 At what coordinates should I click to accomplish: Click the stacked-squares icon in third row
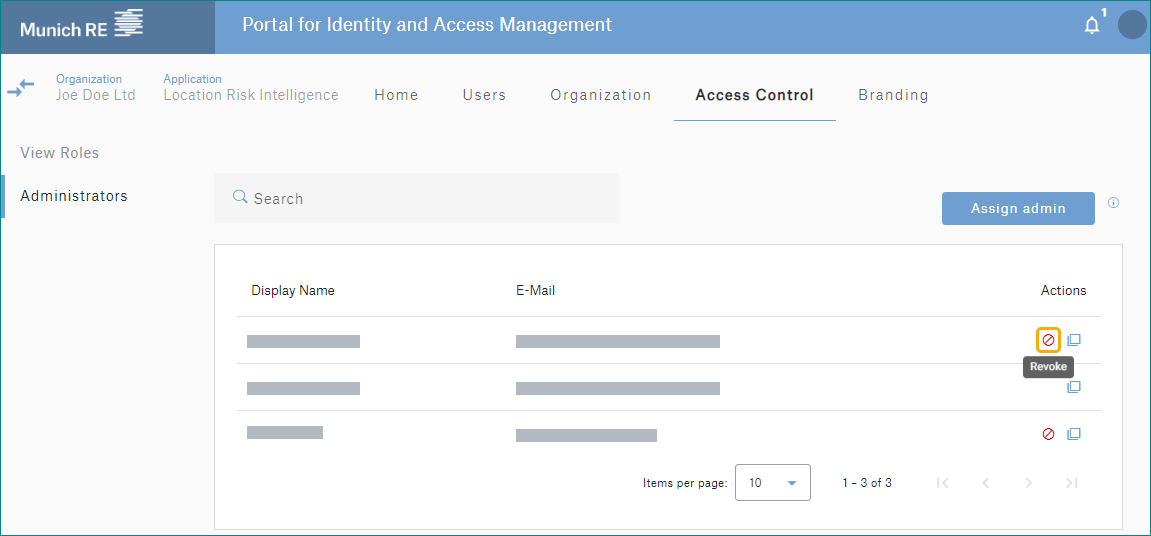point(1074,434)
